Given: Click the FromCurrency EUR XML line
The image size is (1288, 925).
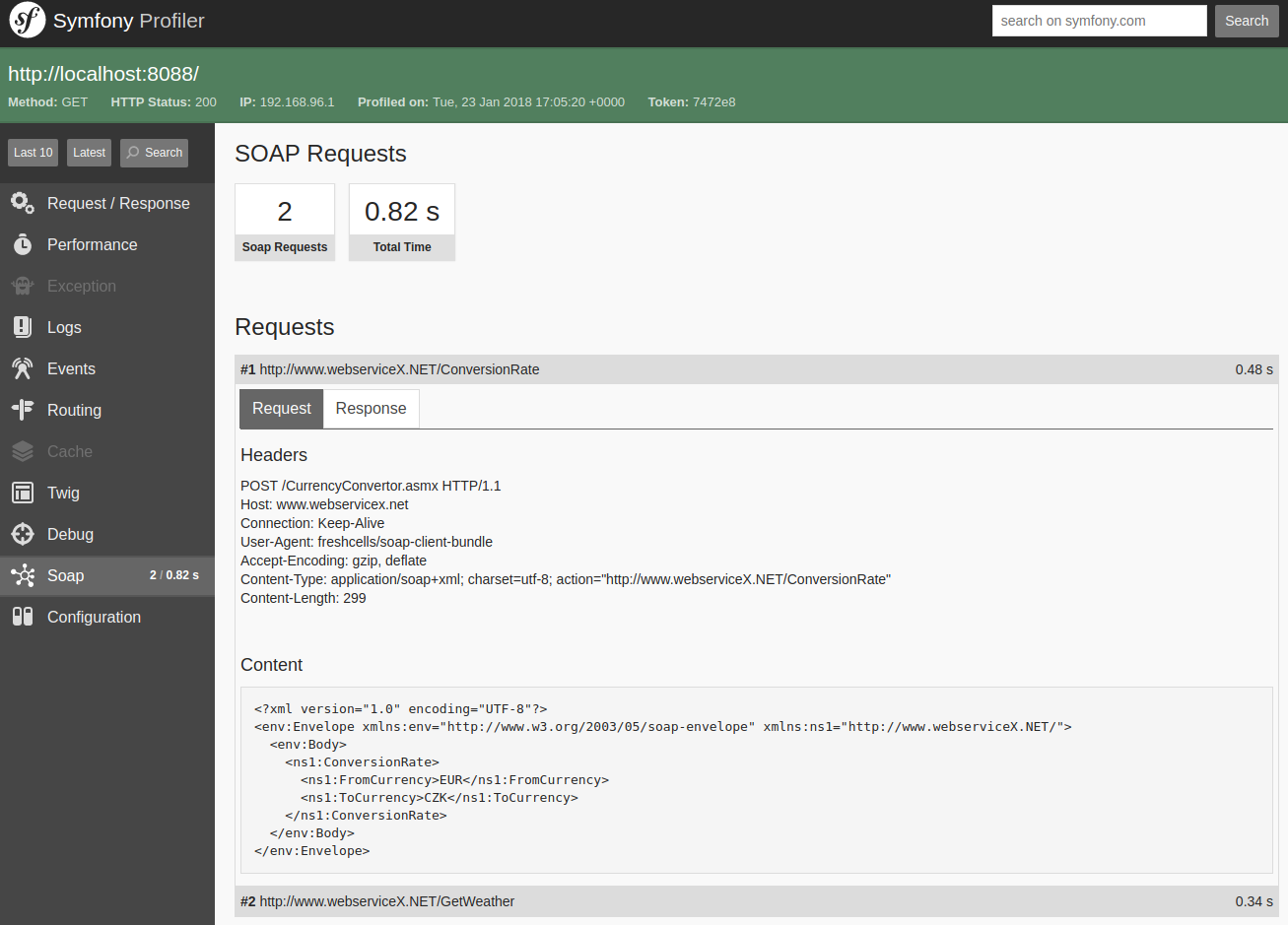Looking at the screenshot, I should (454, 780).
